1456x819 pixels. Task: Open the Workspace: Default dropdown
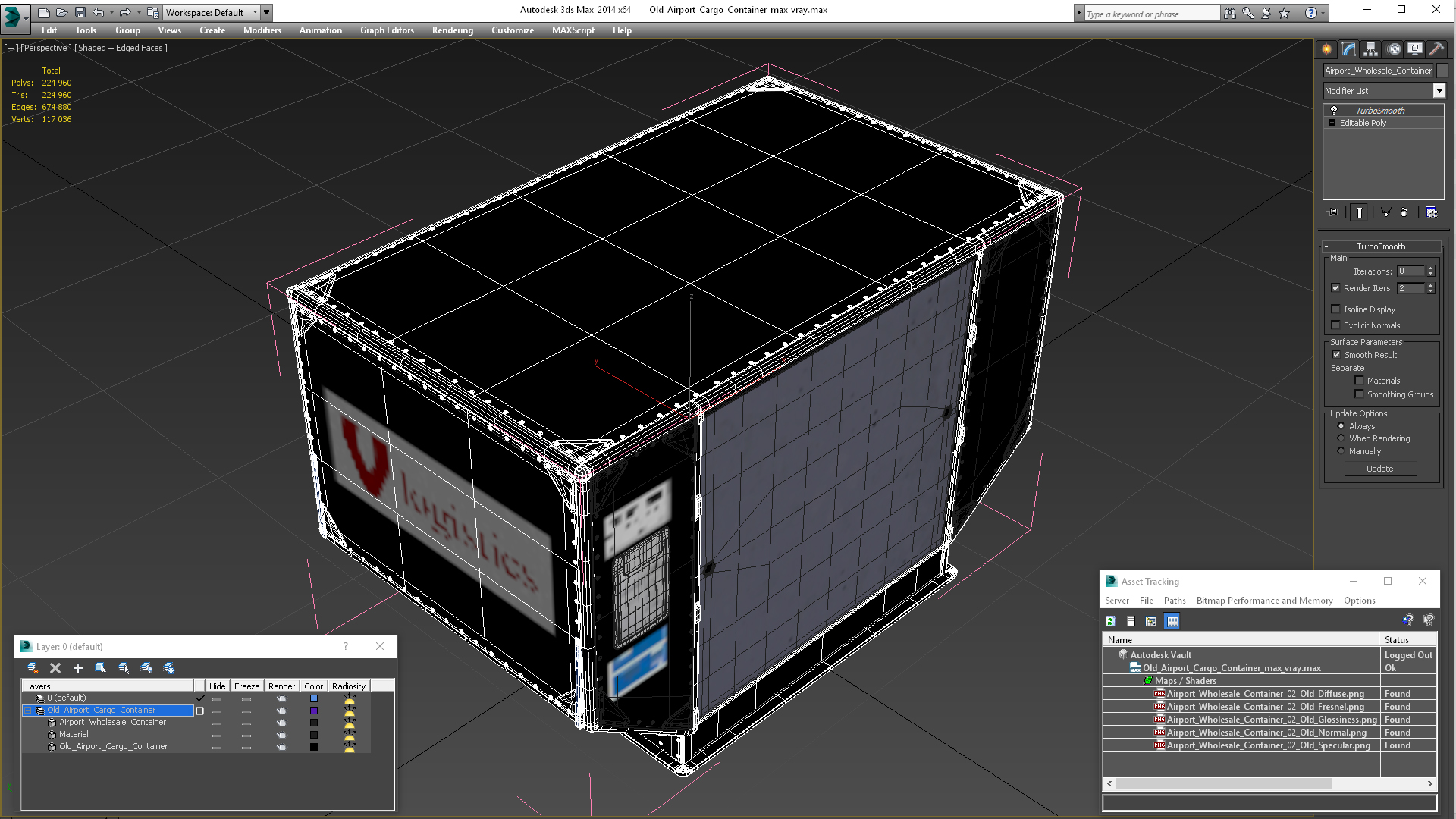point(212,13)
